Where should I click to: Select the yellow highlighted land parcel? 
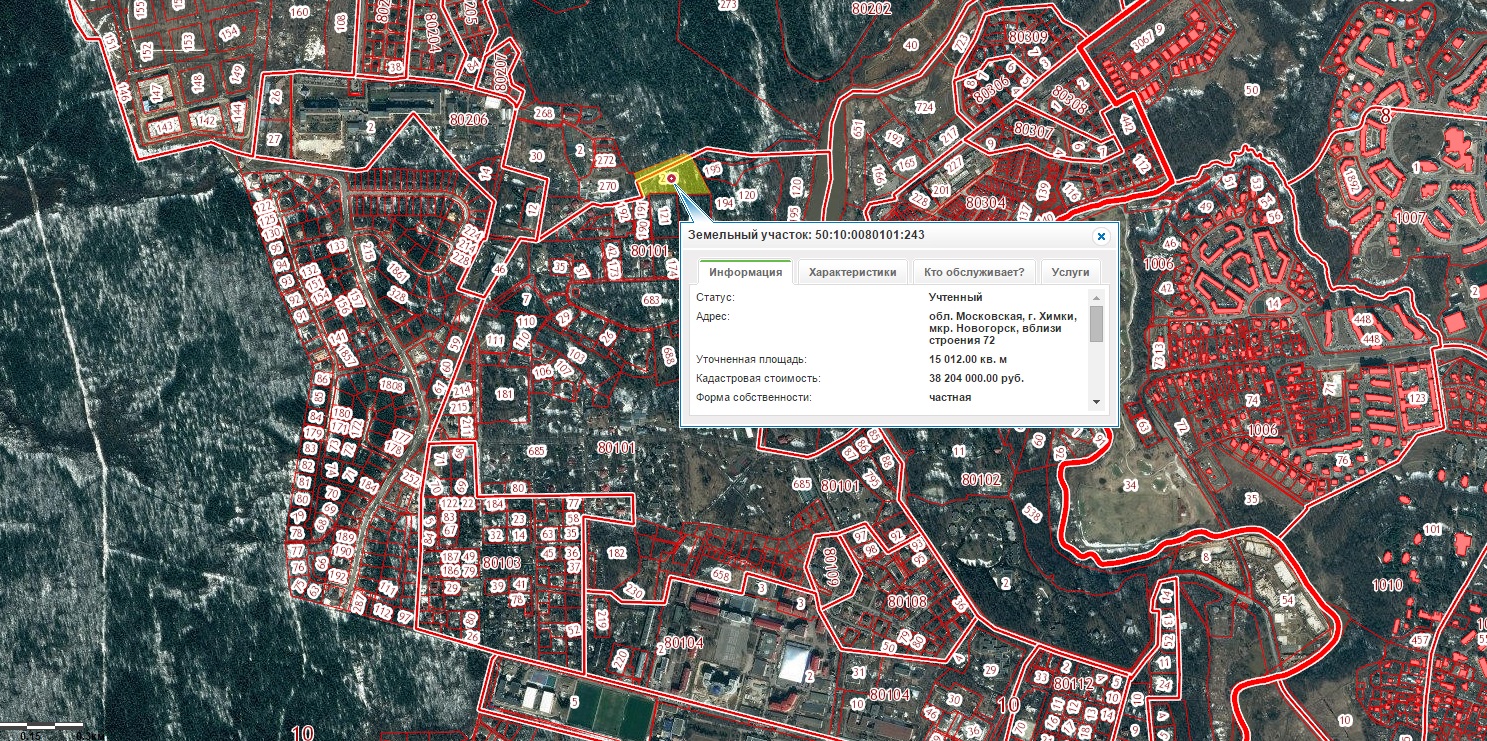(x=653, y=180)
